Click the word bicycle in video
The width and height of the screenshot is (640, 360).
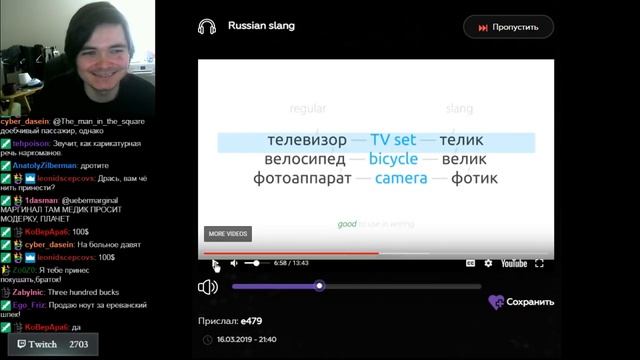coord(393,159)
